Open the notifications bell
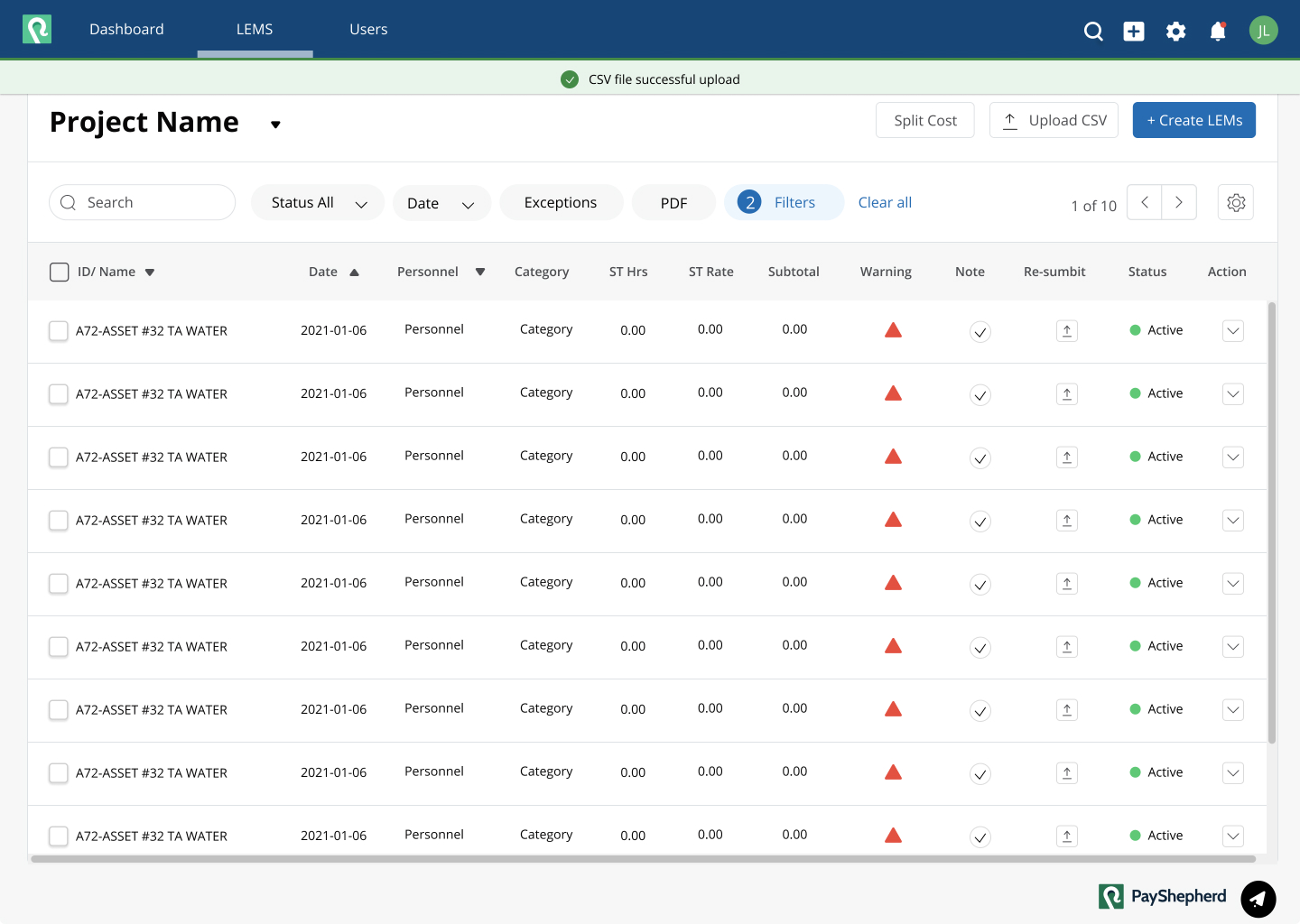The width and height of the screenshot is (1300, 924). point(1218,32)
